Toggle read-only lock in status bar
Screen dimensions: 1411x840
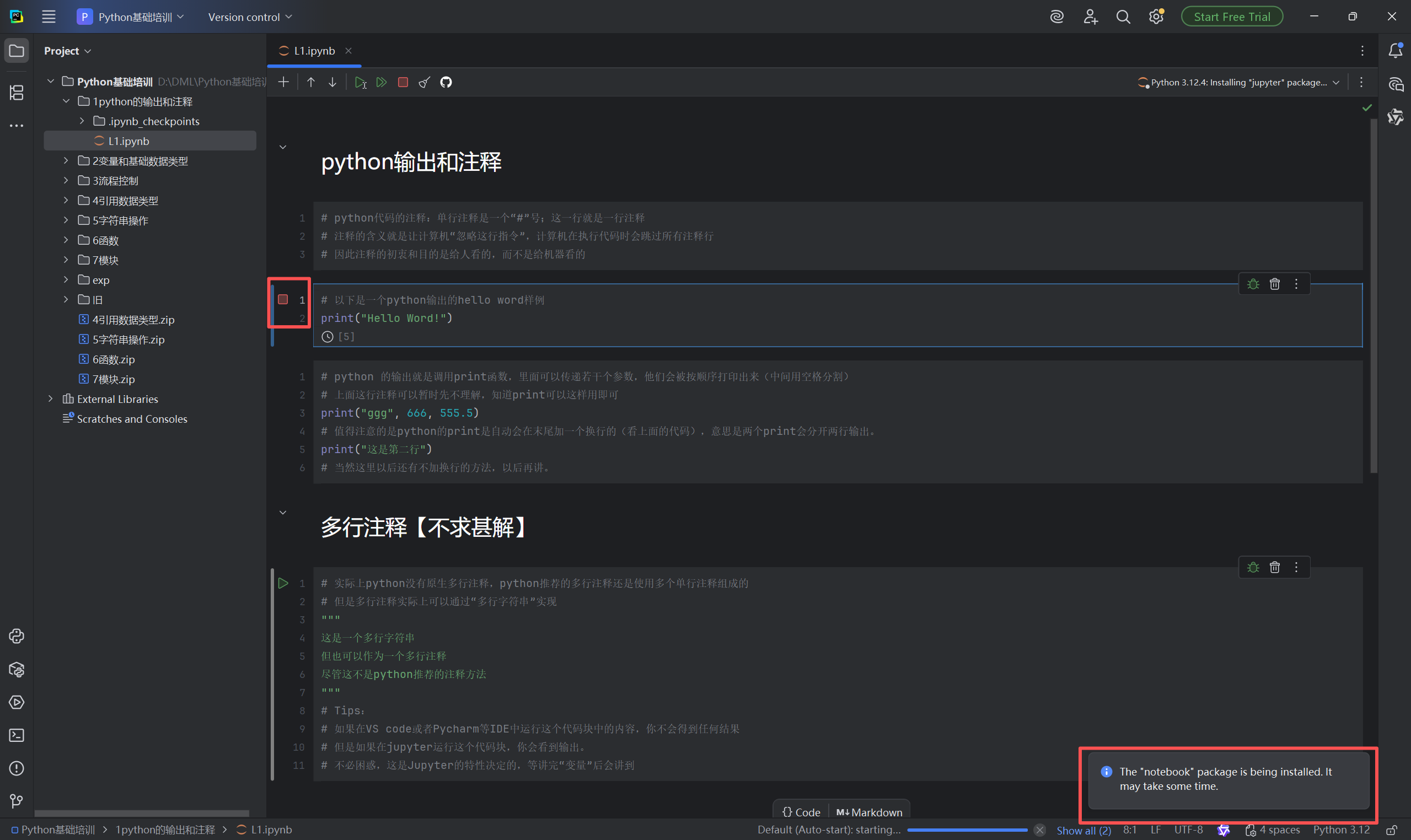pyautogui.click(x=1391, y=830)
